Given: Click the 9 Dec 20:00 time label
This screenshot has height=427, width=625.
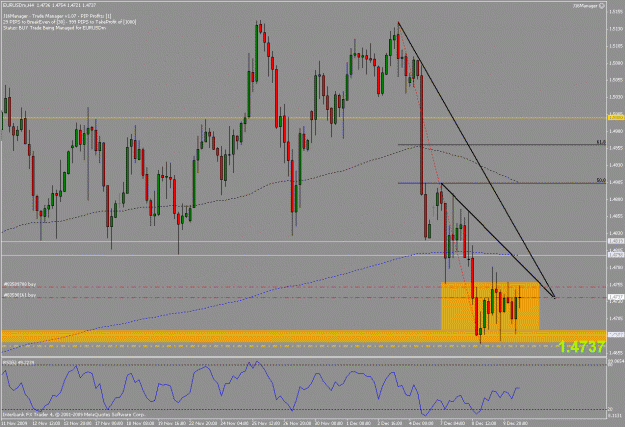Looking at the screenshot, I should [x=516, y=423].
